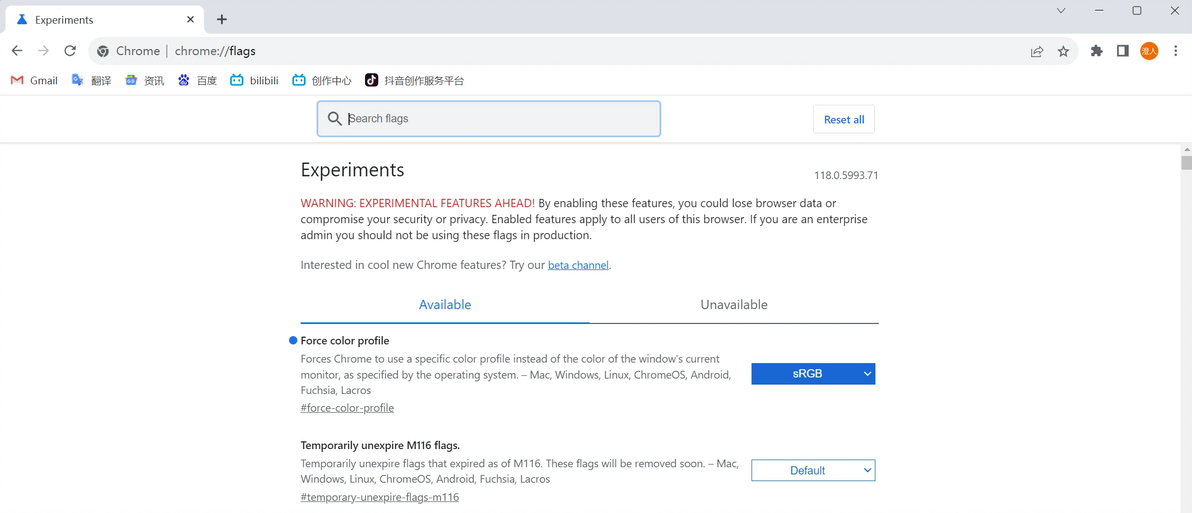Follow the beta channel link
This screenshot has height=513, width=1192.
click(x=578, y=265)
